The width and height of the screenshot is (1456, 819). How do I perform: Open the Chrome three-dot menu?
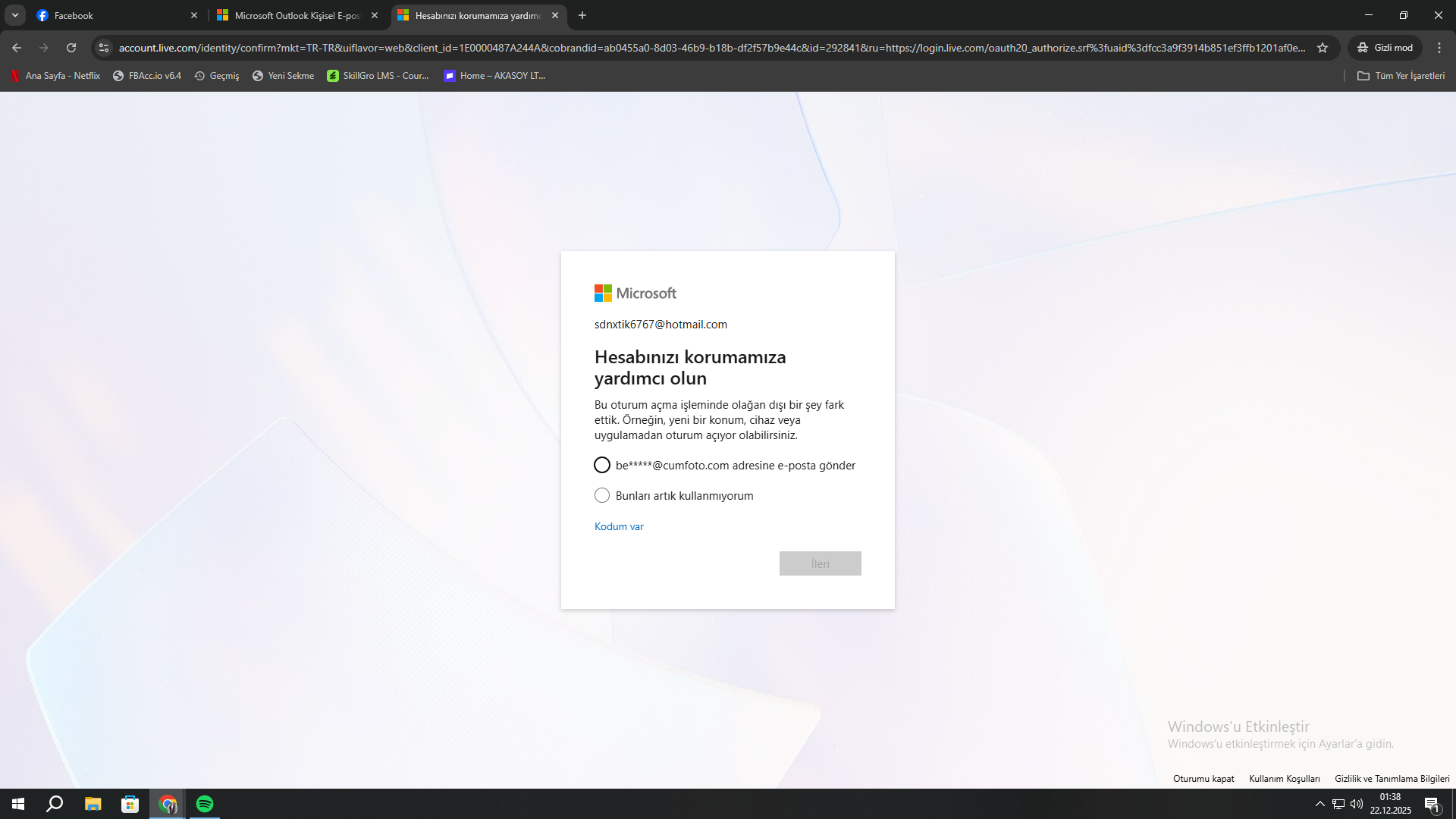point(1439,48)
